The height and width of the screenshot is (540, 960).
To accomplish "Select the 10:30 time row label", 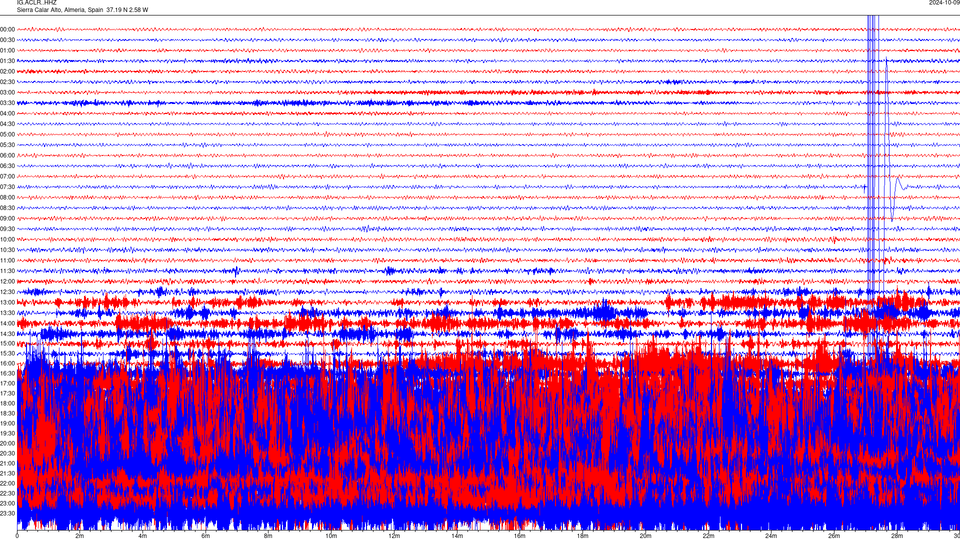I will click(x=7, y=250).
